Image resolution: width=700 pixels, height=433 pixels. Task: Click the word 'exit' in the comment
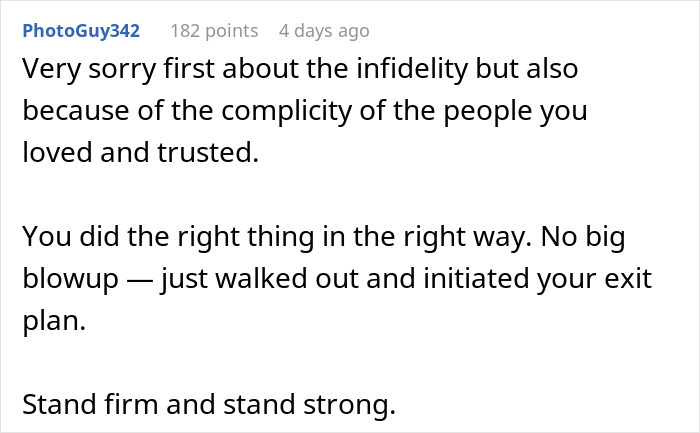tap(628, 277)
